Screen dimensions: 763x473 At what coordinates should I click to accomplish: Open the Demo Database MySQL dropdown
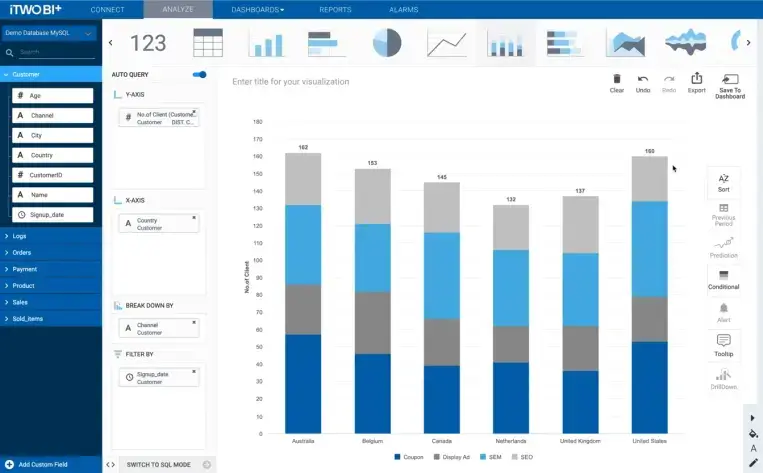(50, 34)
